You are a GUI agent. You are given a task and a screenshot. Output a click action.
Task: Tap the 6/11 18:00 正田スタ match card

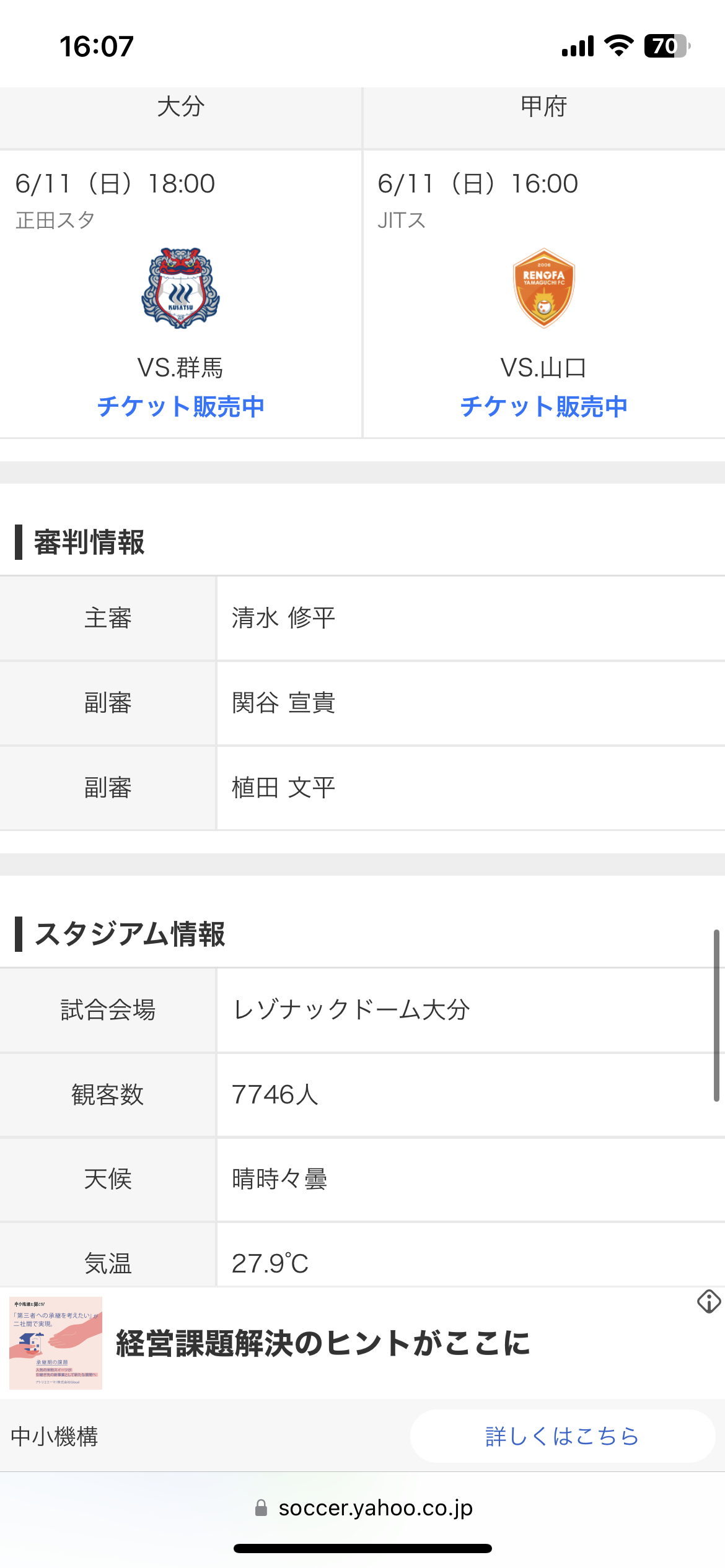180,294
